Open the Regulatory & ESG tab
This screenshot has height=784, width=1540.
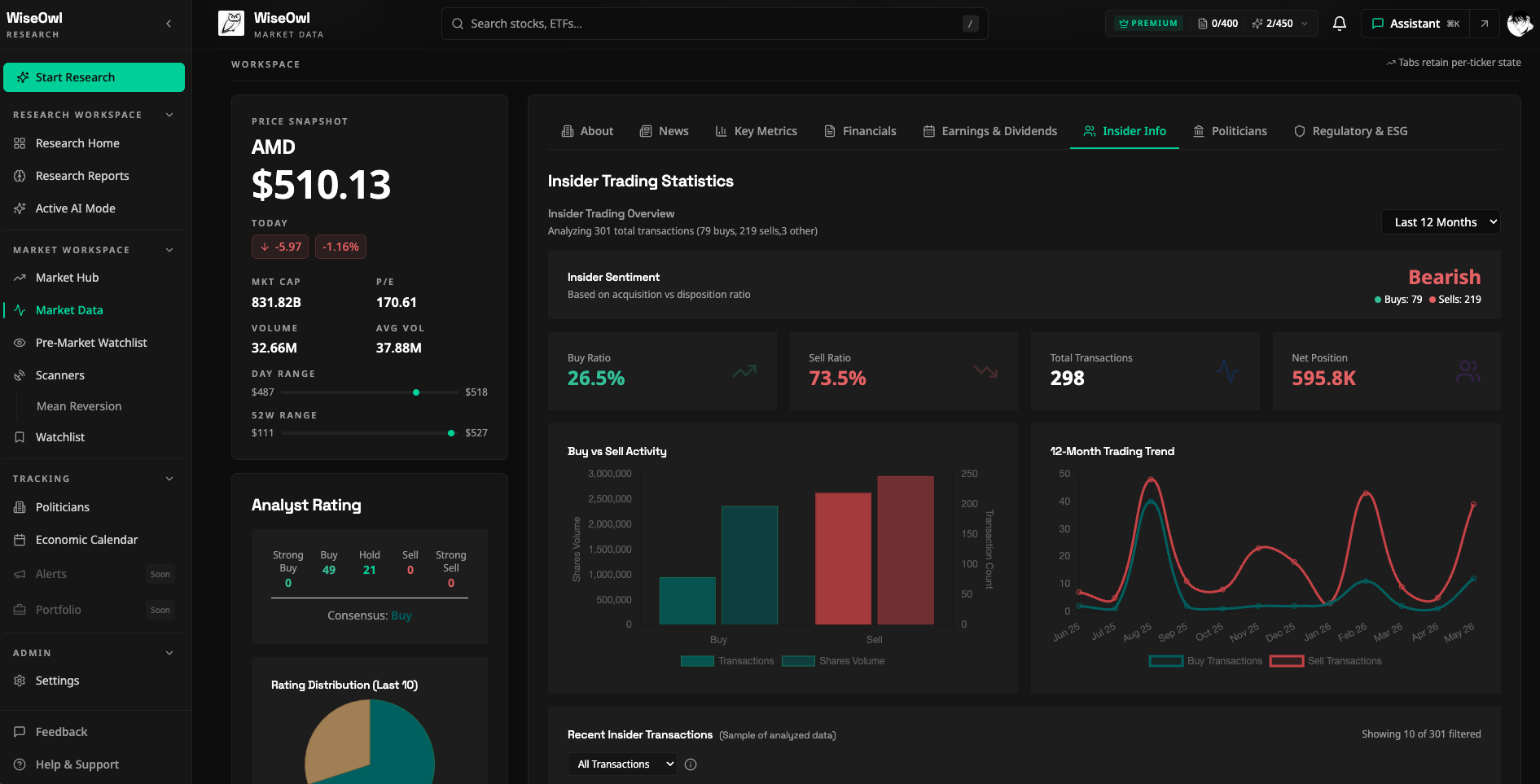(x=1350, y=131)
